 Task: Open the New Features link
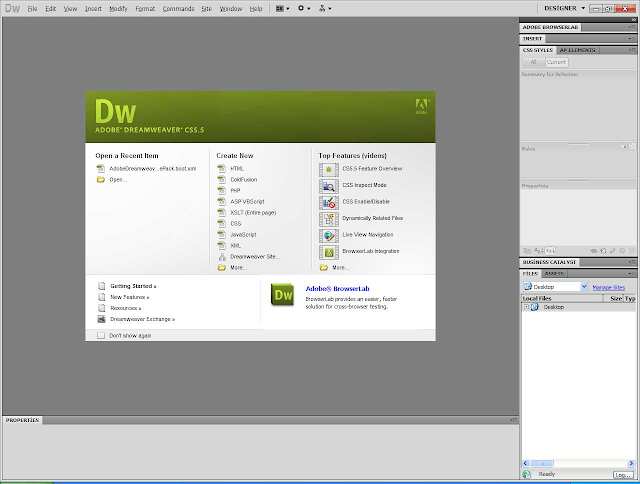click(x=129, y=297)
